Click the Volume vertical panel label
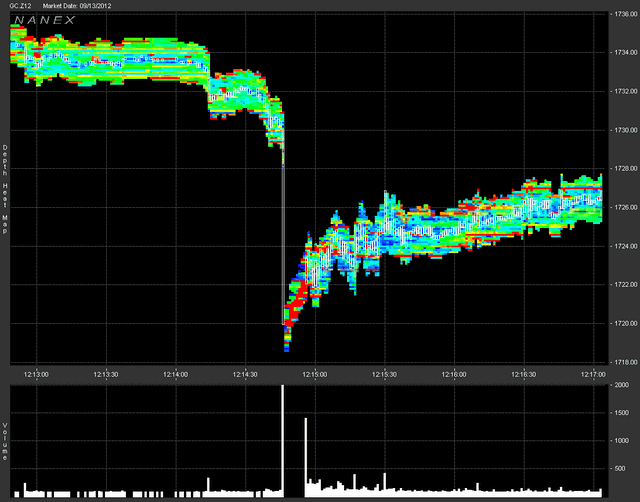The image size is (640, 502). point(5,442)
